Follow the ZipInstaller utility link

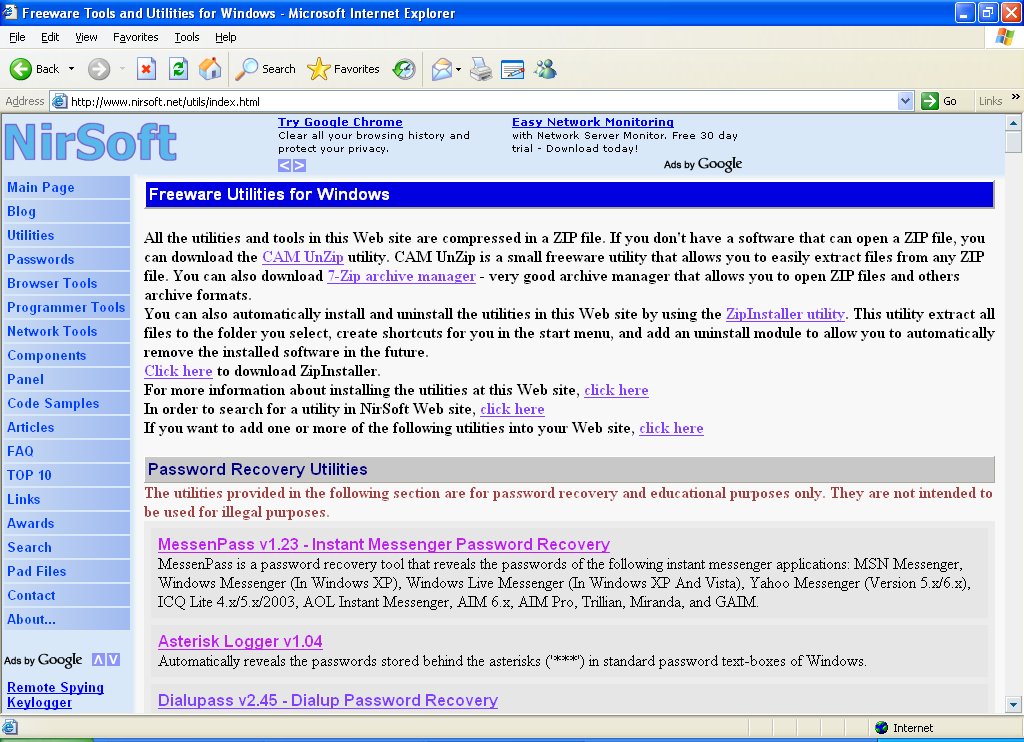786,314
